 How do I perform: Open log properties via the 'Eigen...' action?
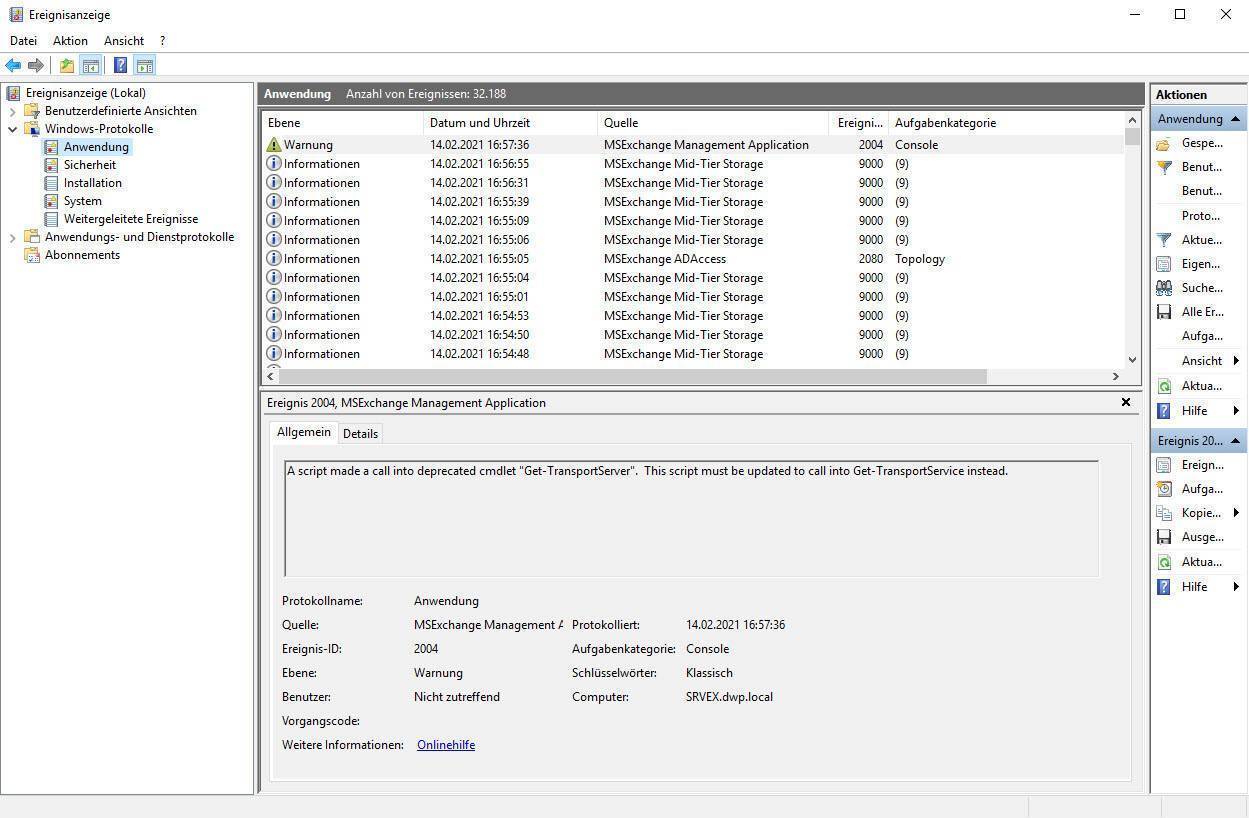pyautogui.click(x=1200, y=264)
